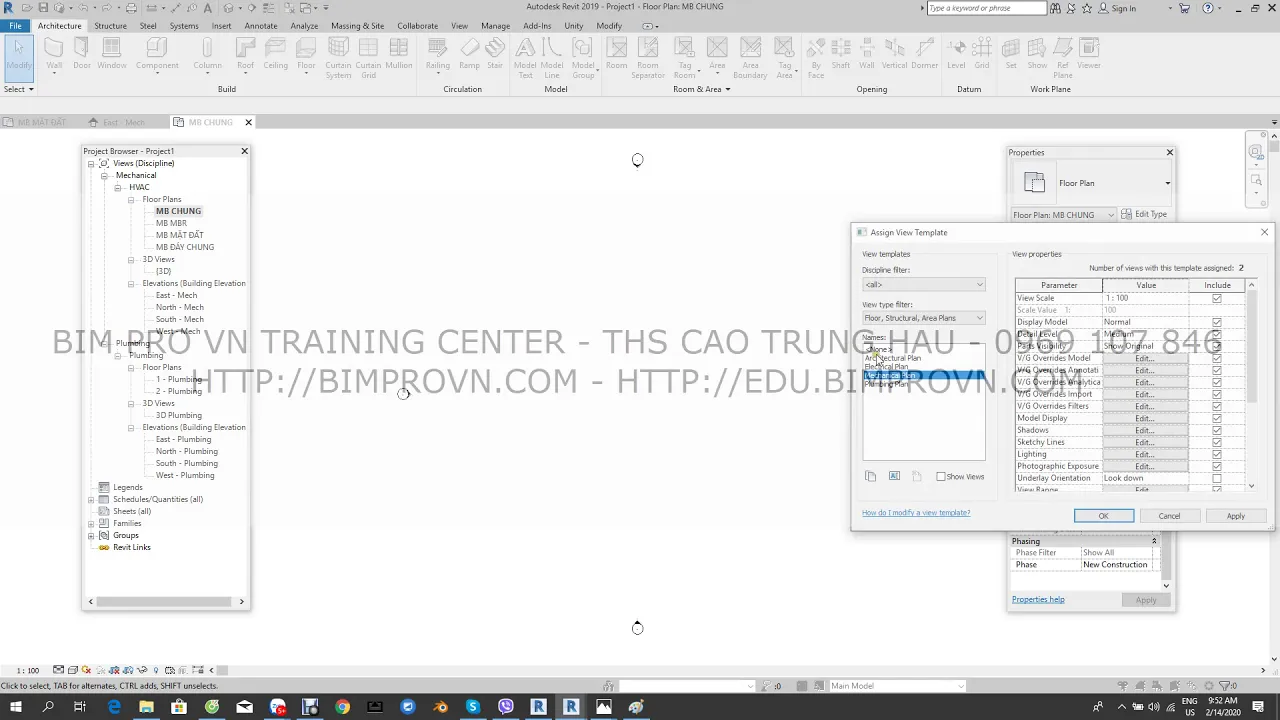
Task: Expand the Families node
Action: [91, 523]
